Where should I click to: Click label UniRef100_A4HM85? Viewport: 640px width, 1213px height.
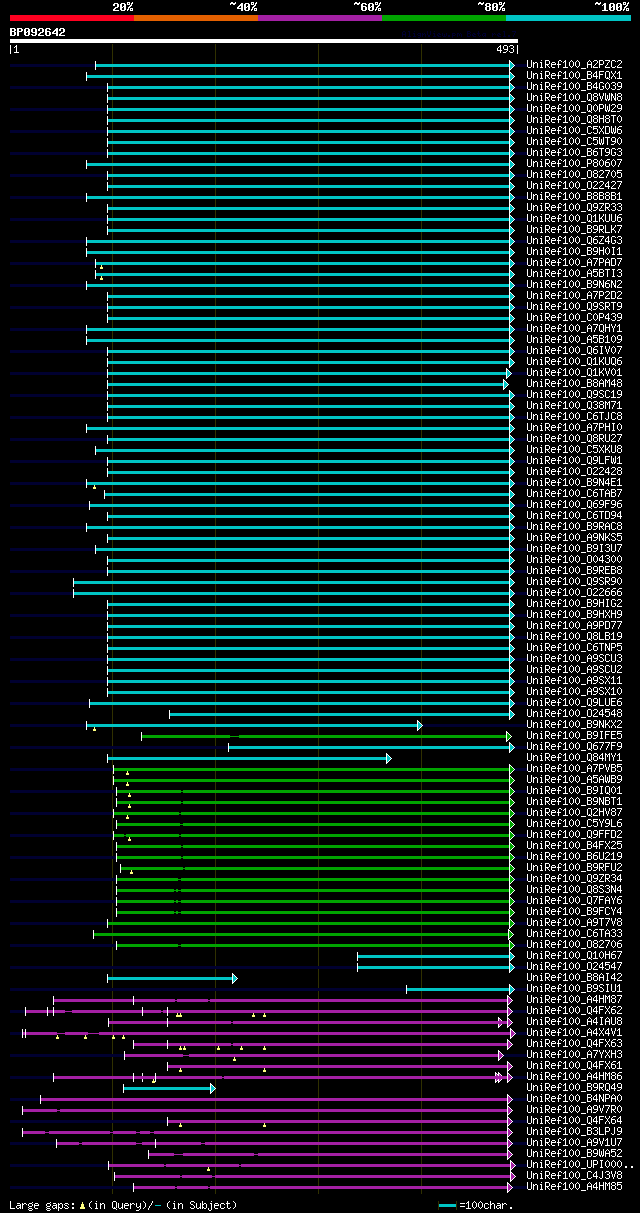574,1186
